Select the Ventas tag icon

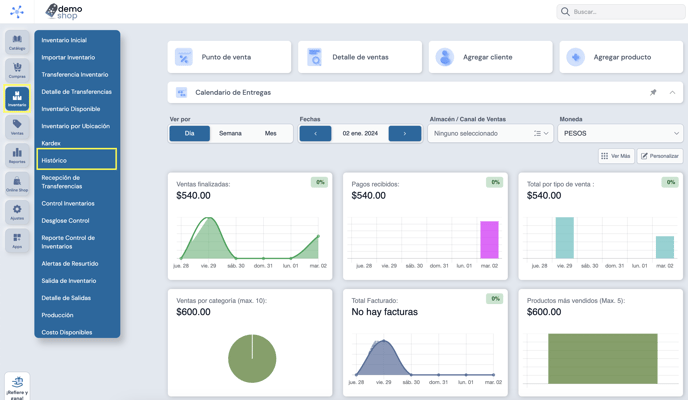click(17, 127)
